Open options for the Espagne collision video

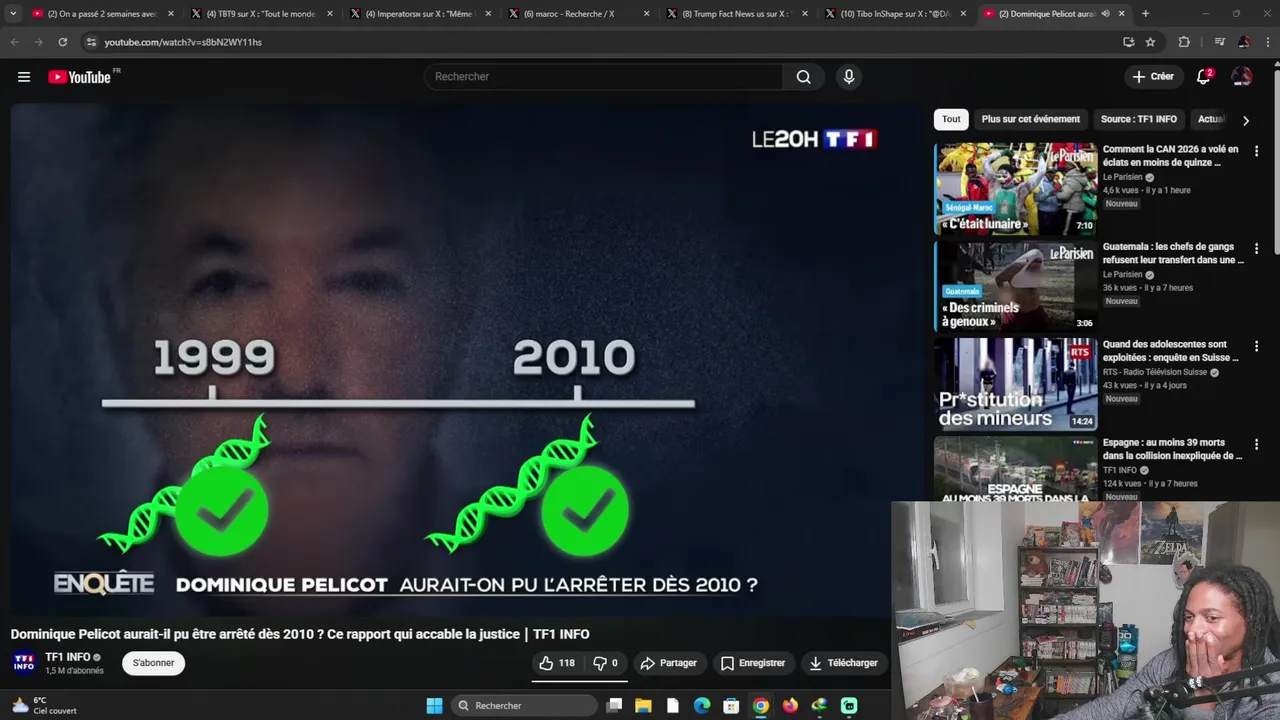tap(1256, 445)
